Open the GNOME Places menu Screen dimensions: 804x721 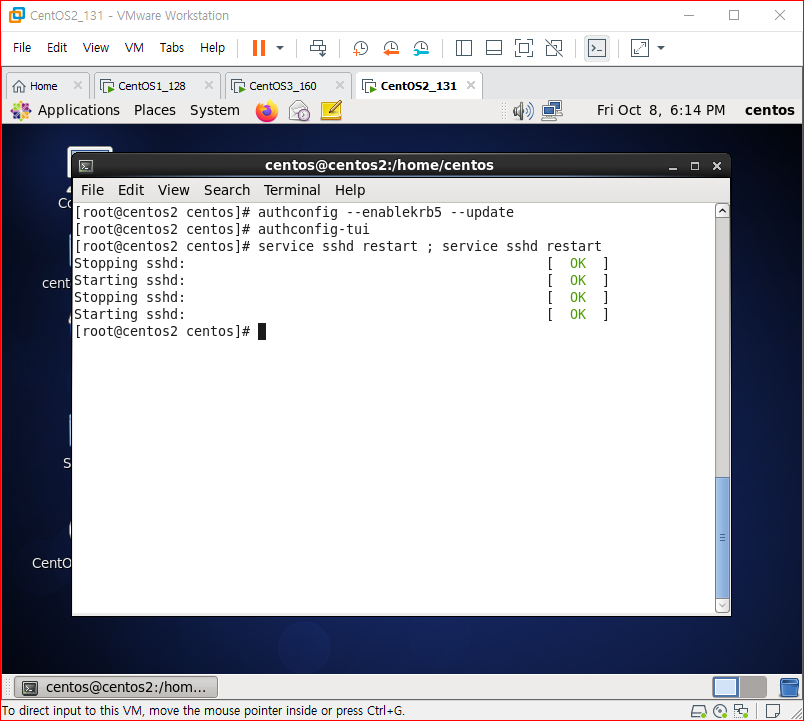click(x=155, y=110)
